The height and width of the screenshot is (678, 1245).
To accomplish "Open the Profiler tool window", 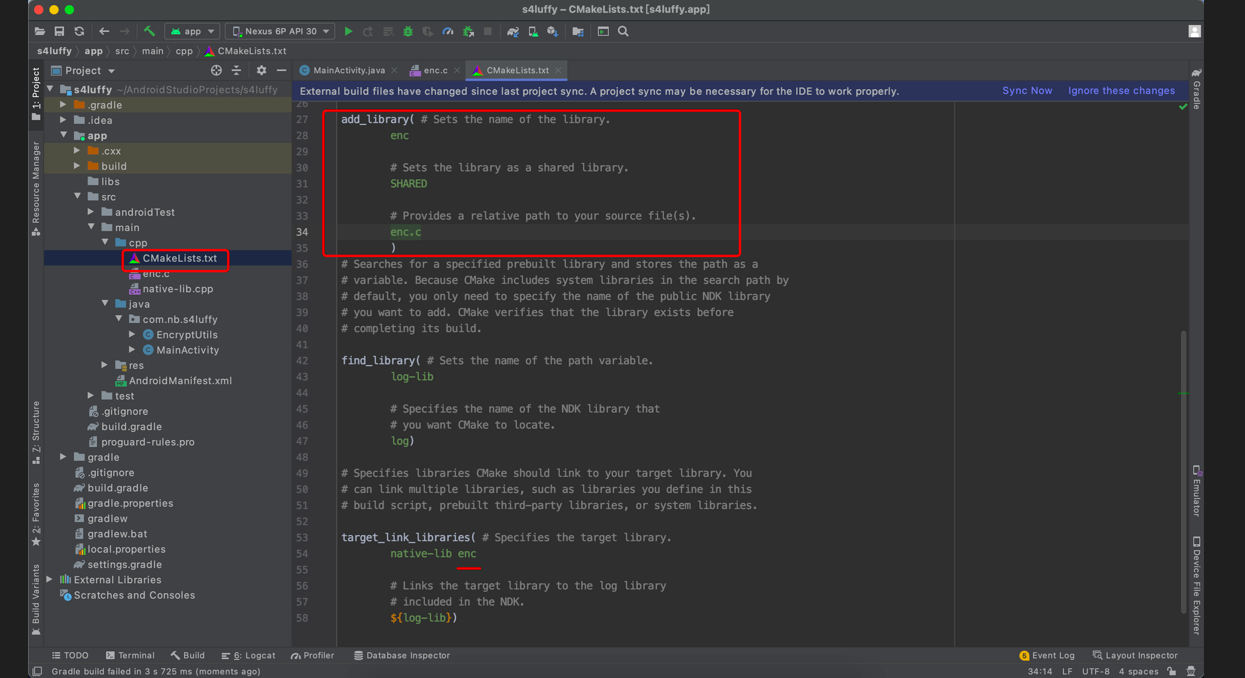I will (x=313, y=656).
